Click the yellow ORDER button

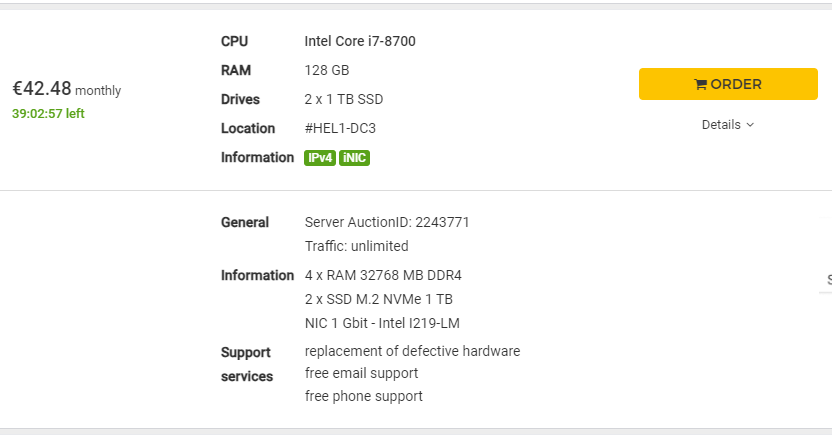[x=728, y=84]
